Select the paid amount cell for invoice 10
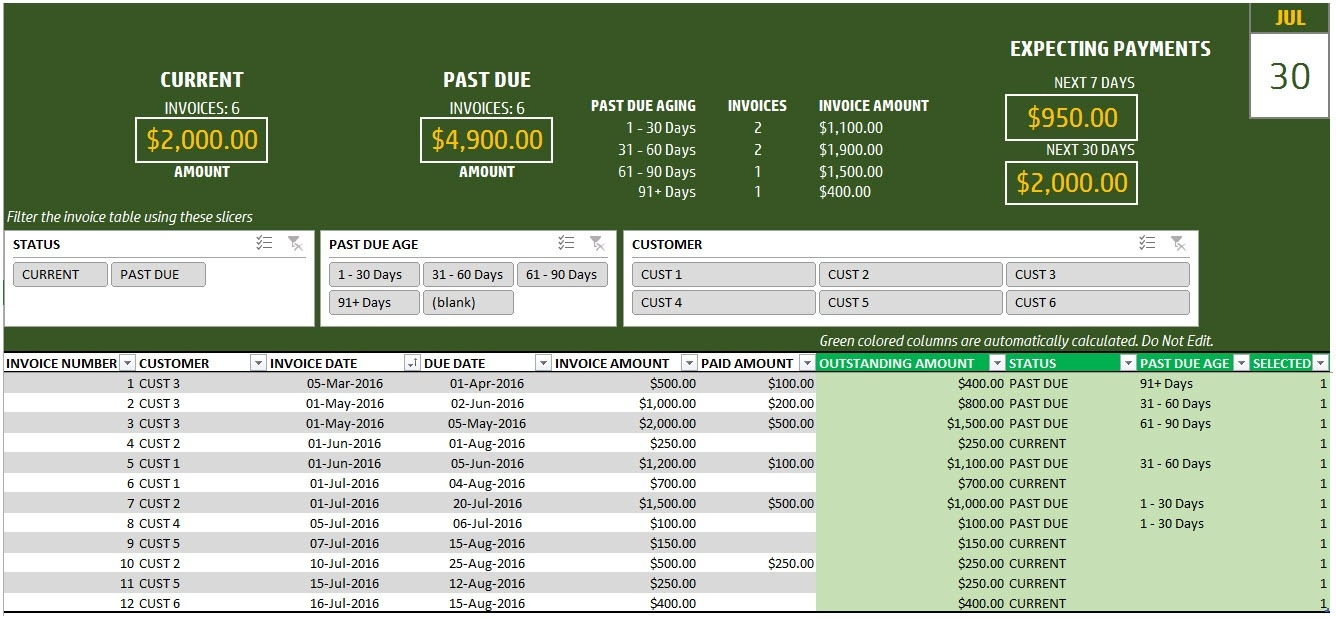Viewport: 1336px width, 619px height. click(x=757, y=563)
